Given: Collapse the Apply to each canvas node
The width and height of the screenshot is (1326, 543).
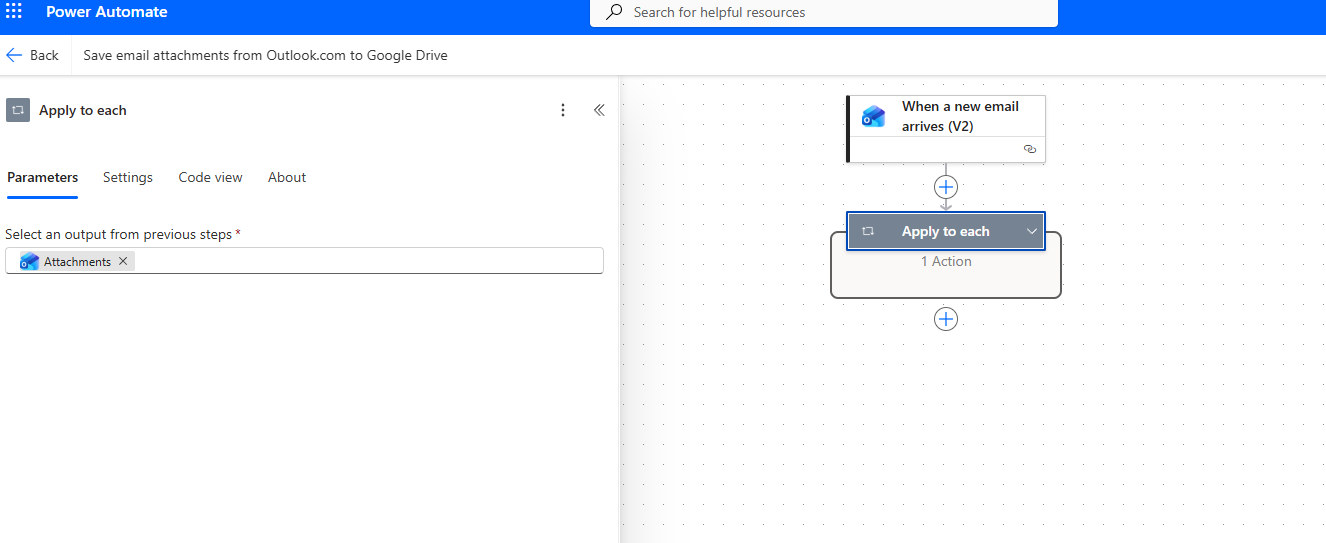Looking at the screenshot, I should (x=1032, y=231).
